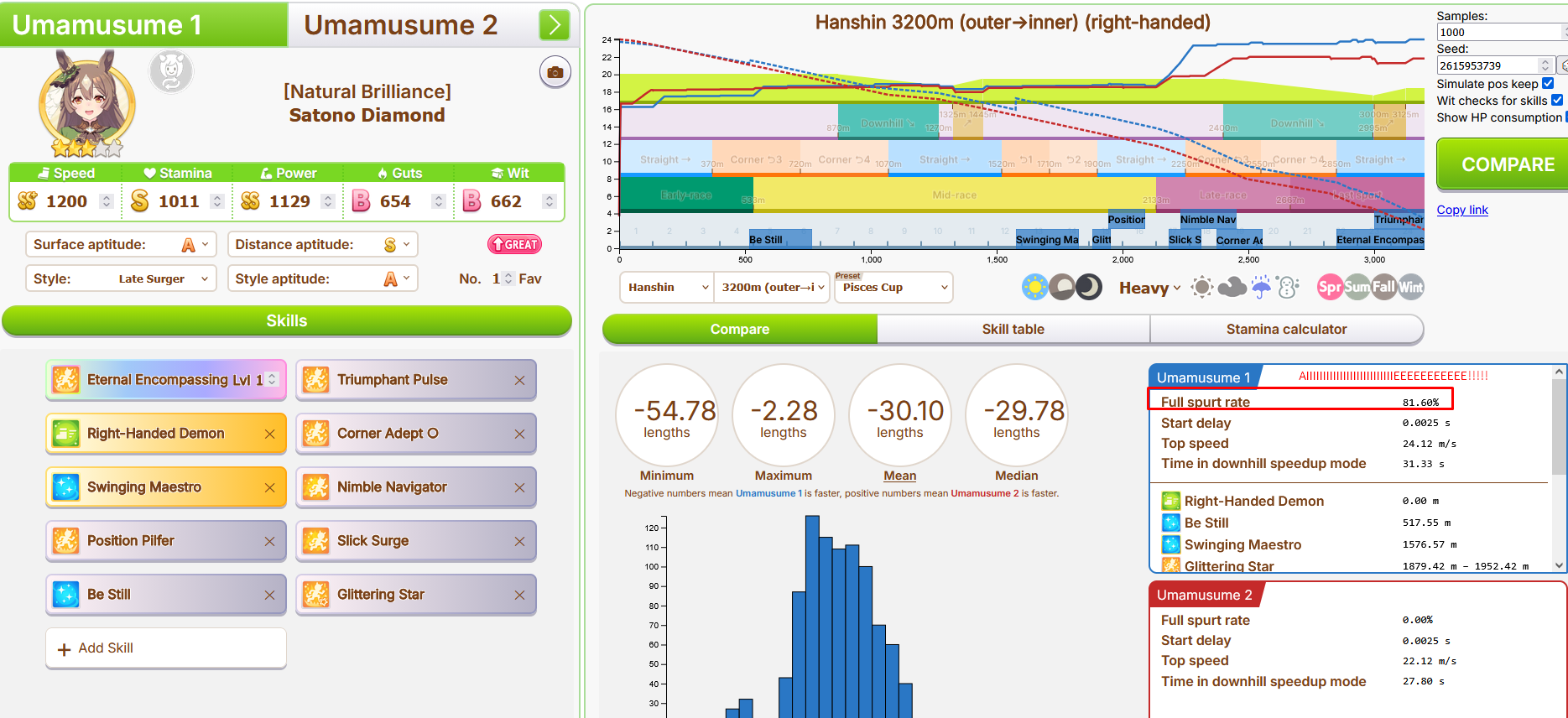Open the Stamina calculator tab
The image size is (1568, 718).
click(1287, 329)
